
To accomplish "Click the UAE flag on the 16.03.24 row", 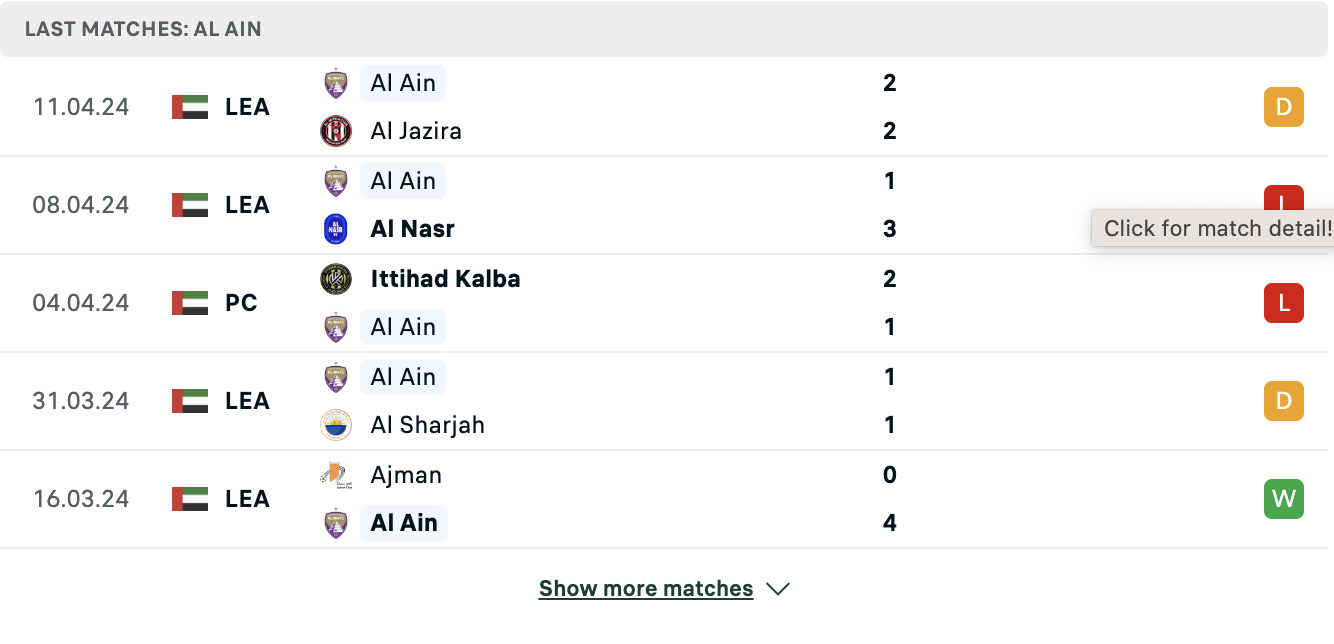I will [x=190, y=499].
